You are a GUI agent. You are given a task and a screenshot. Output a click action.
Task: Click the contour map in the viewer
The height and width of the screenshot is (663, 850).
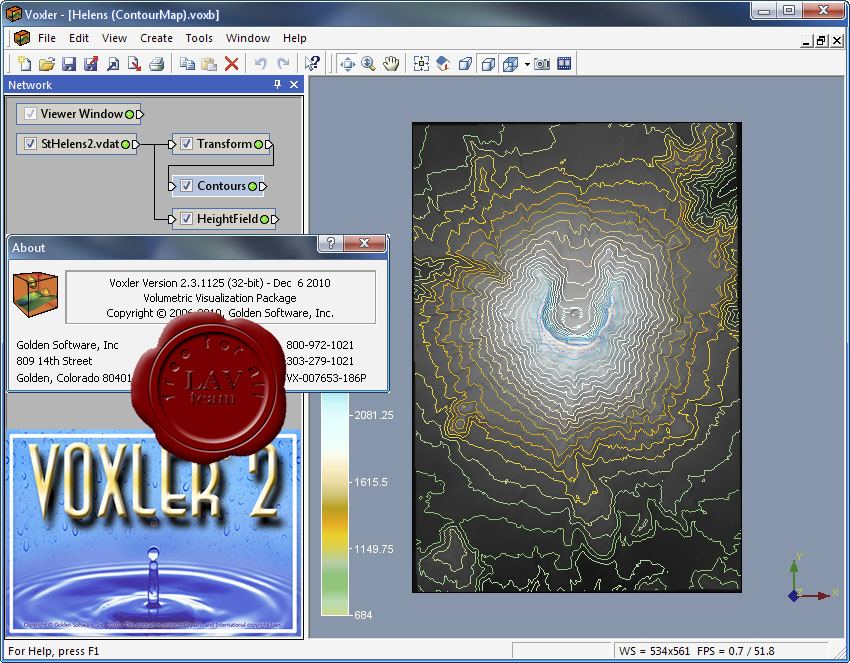pos(577,357)
